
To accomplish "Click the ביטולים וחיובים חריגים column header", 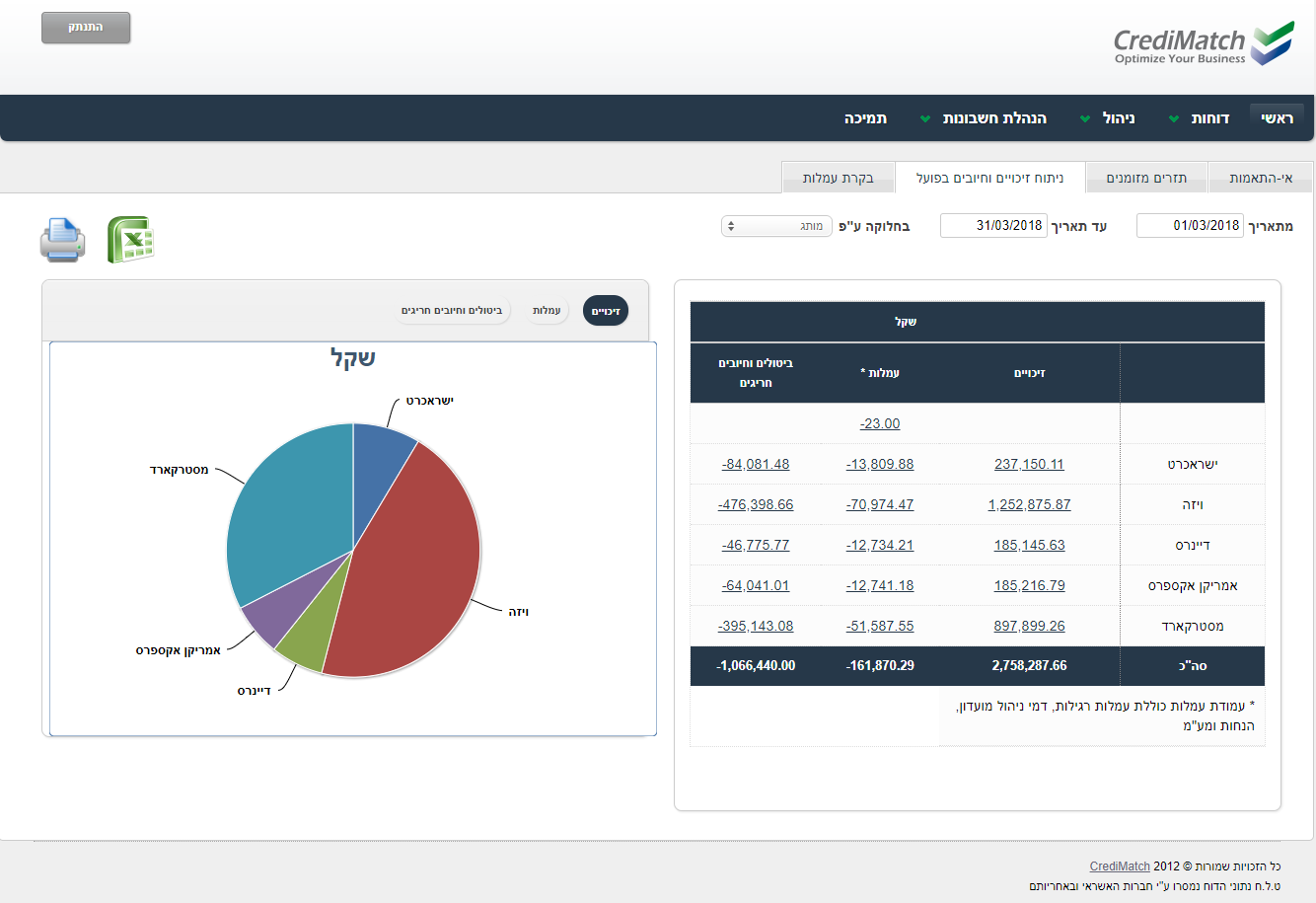I will [756, 373].
